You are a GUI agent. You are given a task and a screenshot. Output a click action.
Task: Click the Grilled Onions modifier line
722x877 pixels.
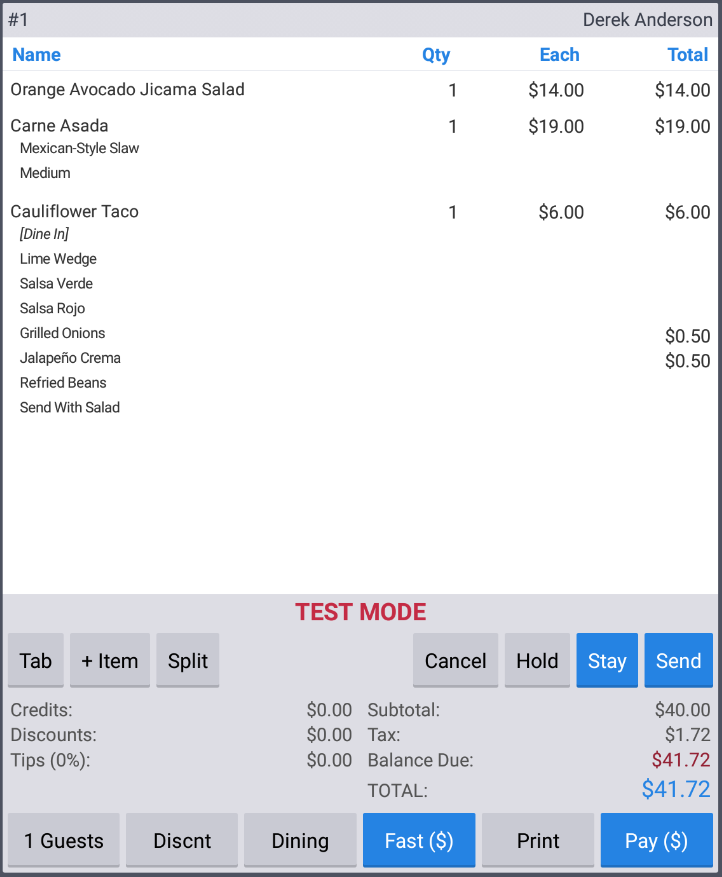click(63, 333)
